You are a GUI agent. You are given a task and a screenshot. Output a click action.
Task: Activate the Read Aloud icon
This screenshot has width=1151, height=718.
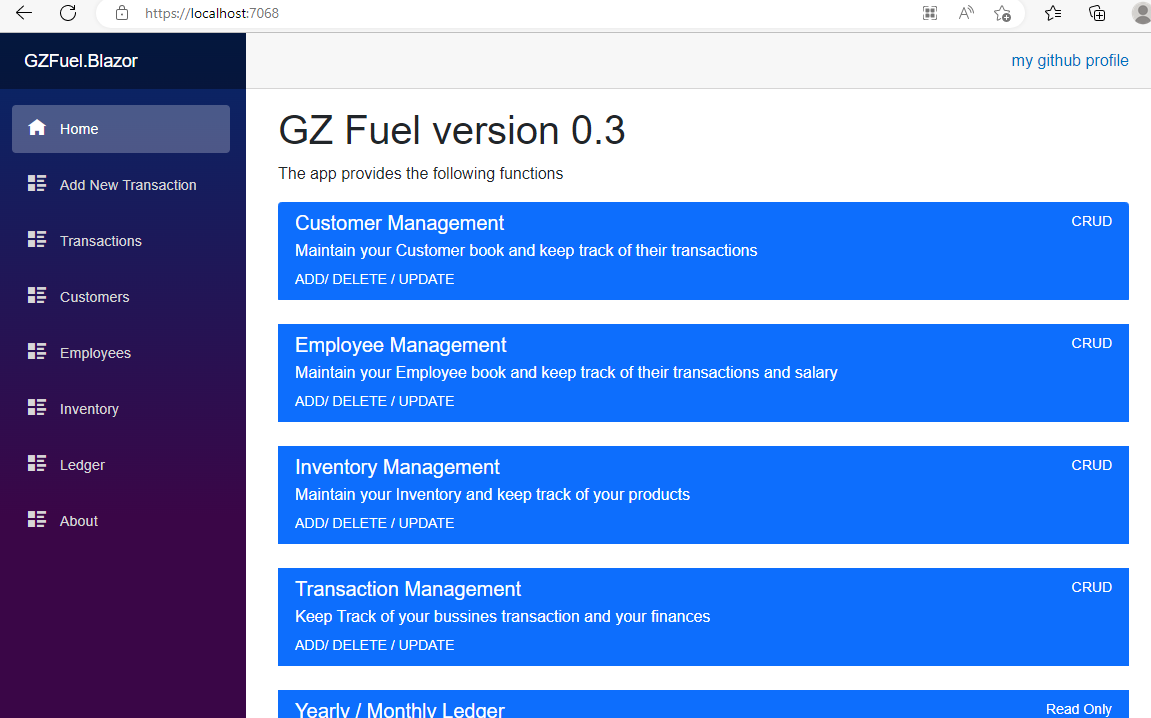pos(966,12)
